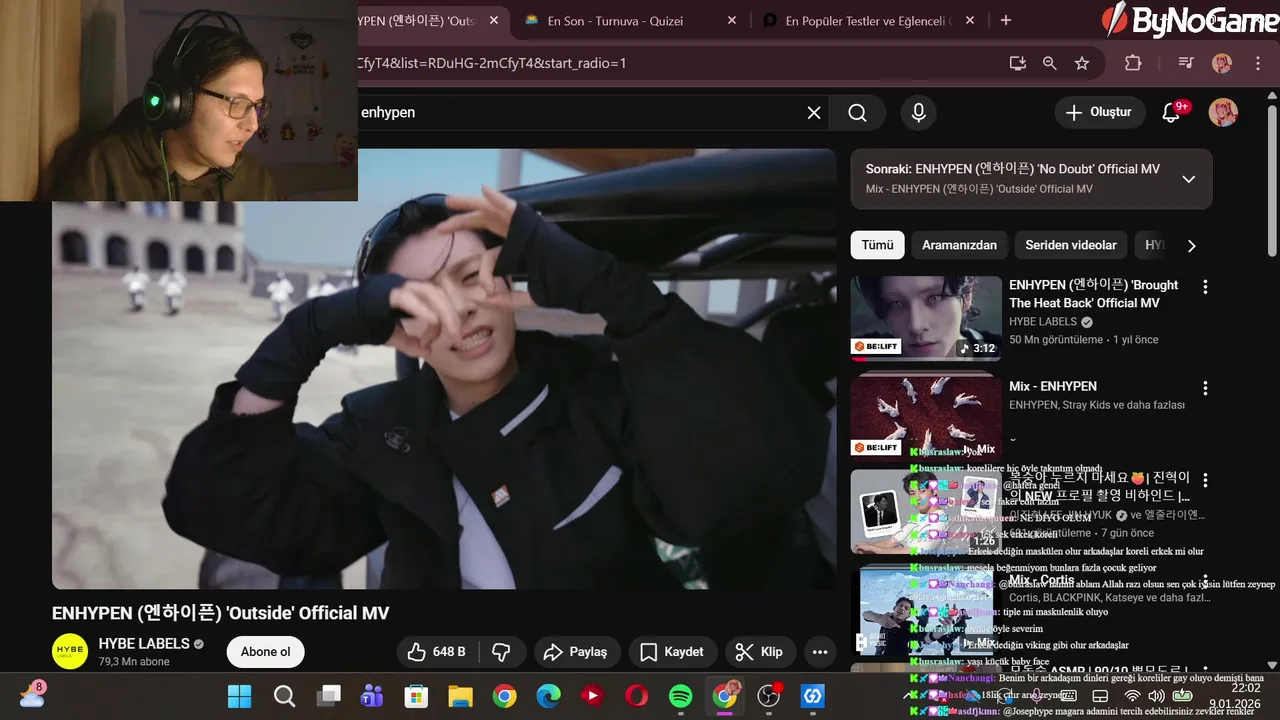Click the Oluştur create button
Screen dimensions: 1280x720
pos(1099,113)
